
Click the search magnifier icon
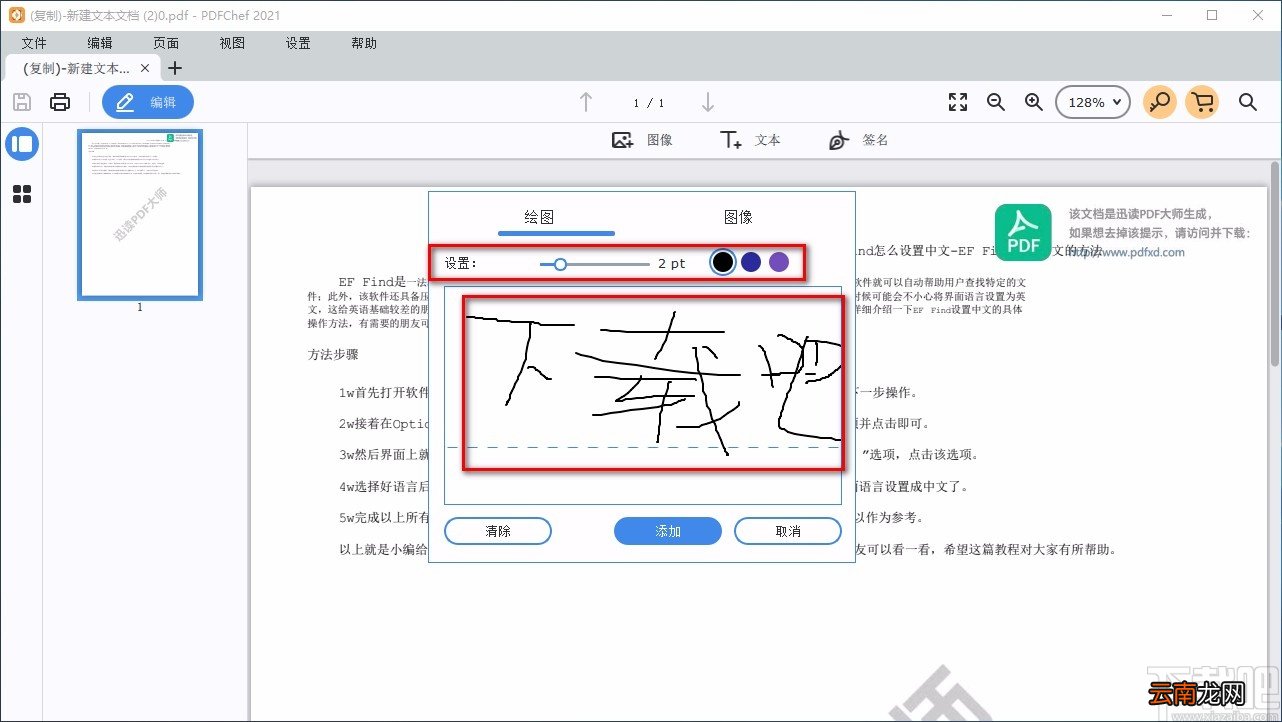[1248, 102]
